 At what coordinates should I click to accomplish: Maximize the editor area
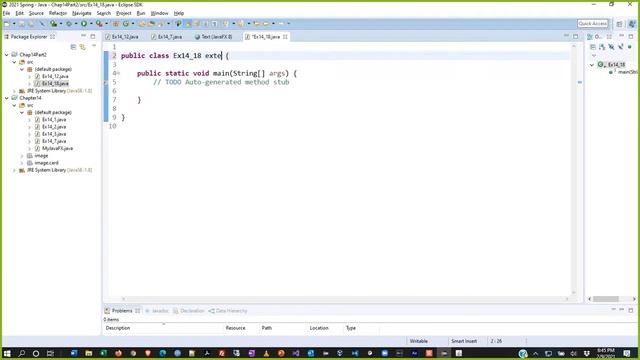(576, 36)
